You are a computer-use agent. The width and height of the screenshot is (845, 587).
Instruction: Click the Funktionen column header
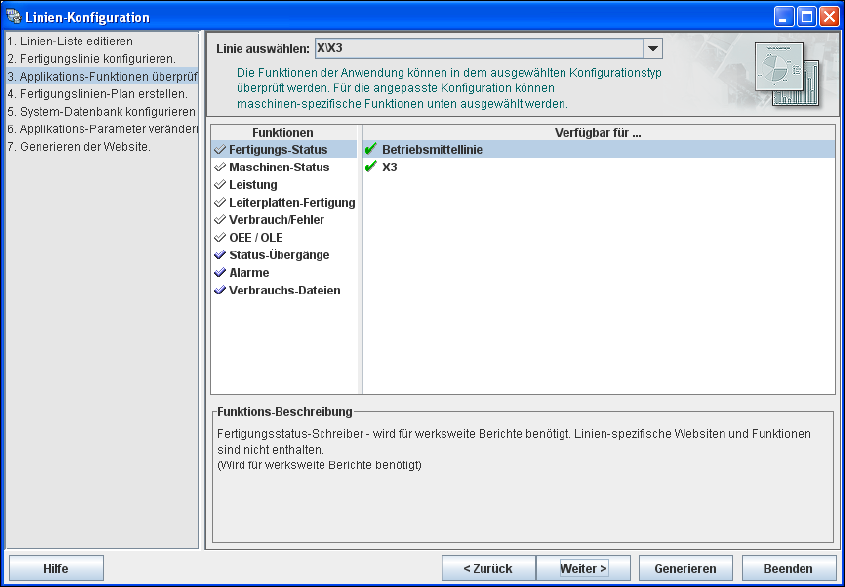point(283,133)
